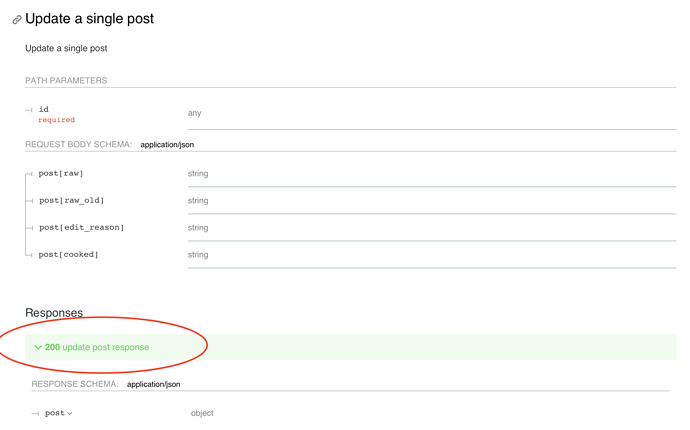Select the post[raw_old] field name
The height and width of the screenshot is (430, 690).
[x=71, y=200]
